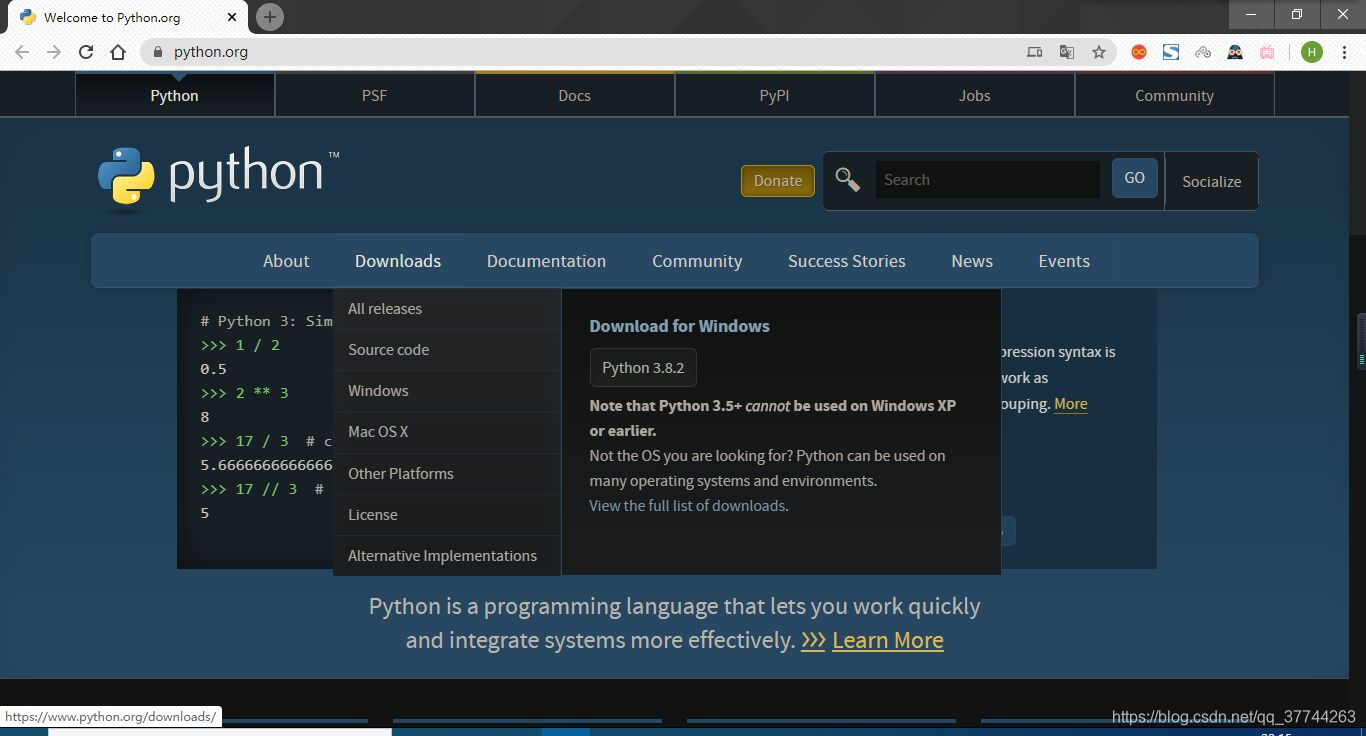Choose All releases in Downloads menu
This screenshot has height=736, width=1366.
[x=447, y=309]
